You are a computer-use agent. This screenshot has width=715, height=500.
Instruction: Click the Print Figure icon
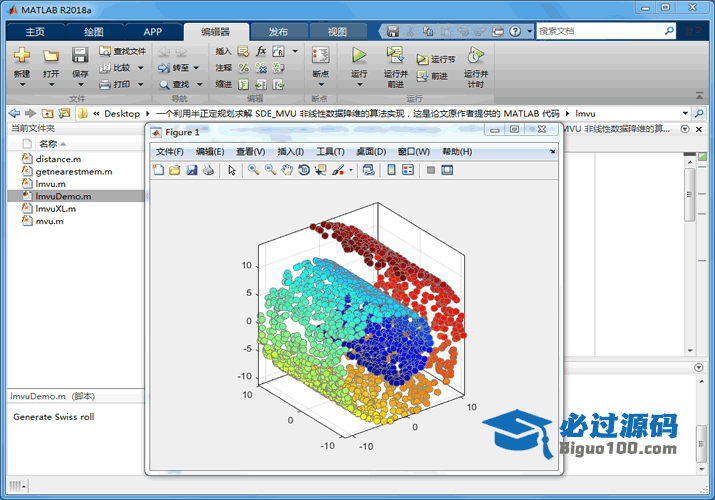click(208, 170)
